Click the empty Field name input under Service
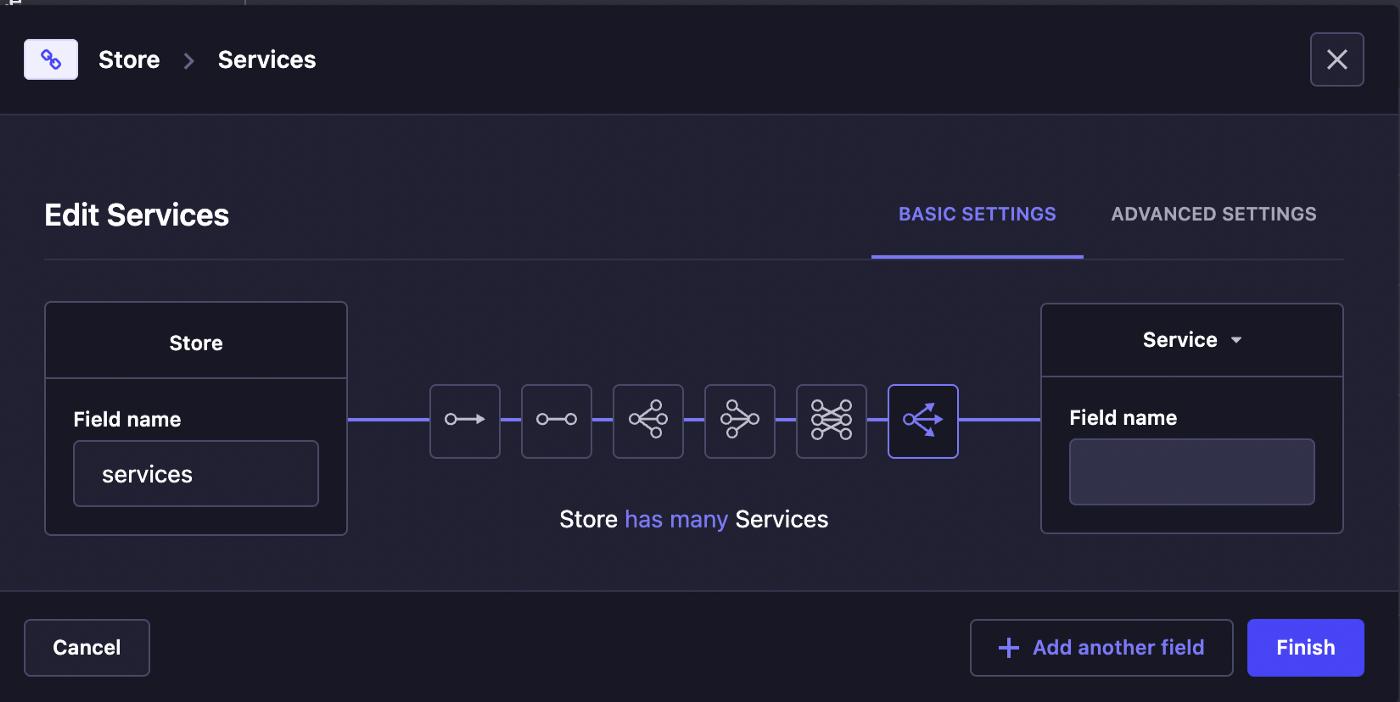 point(1191,471)
